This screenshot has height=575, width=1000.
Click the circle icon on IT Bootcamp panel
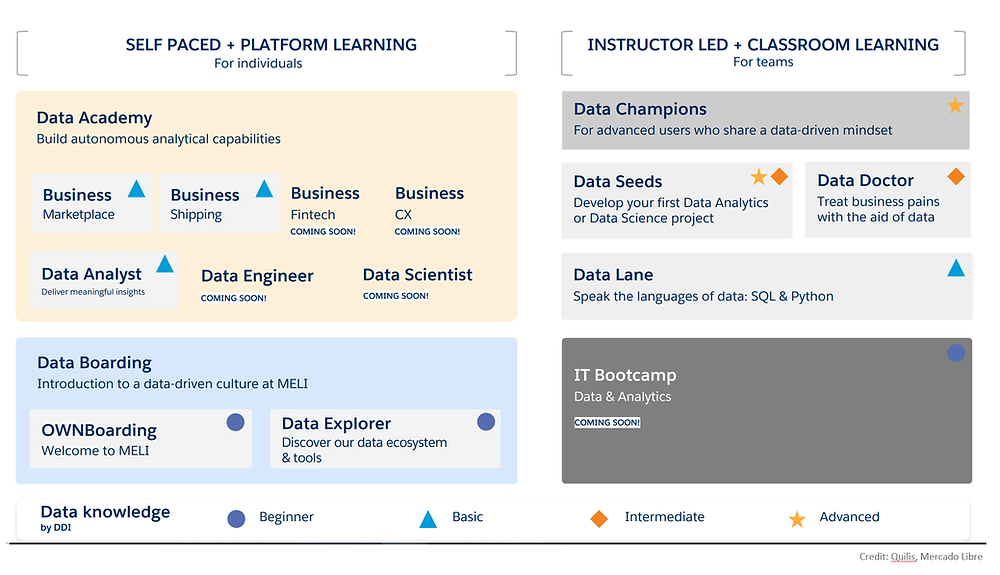[955, 353]
